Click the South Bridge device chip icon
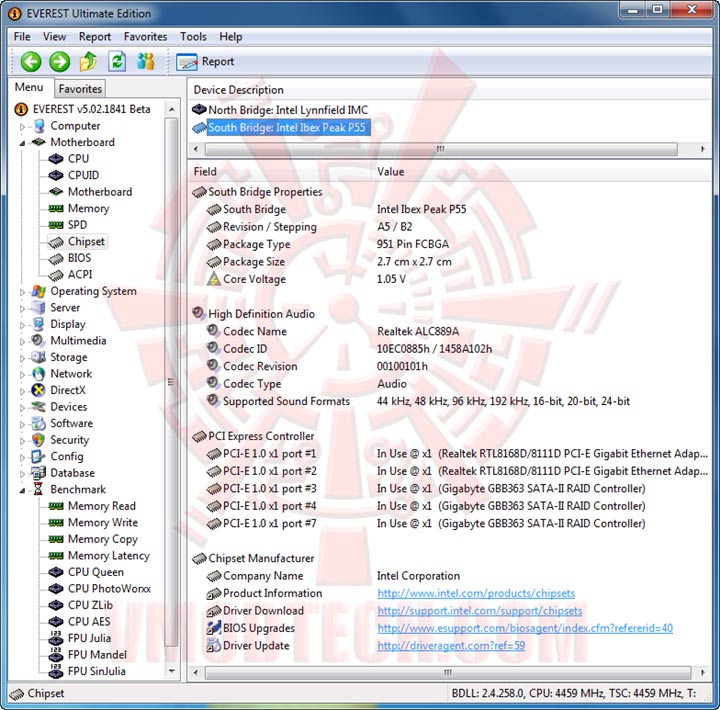Image resolution: width=720 pixels, height=710 pixels. 199,128
